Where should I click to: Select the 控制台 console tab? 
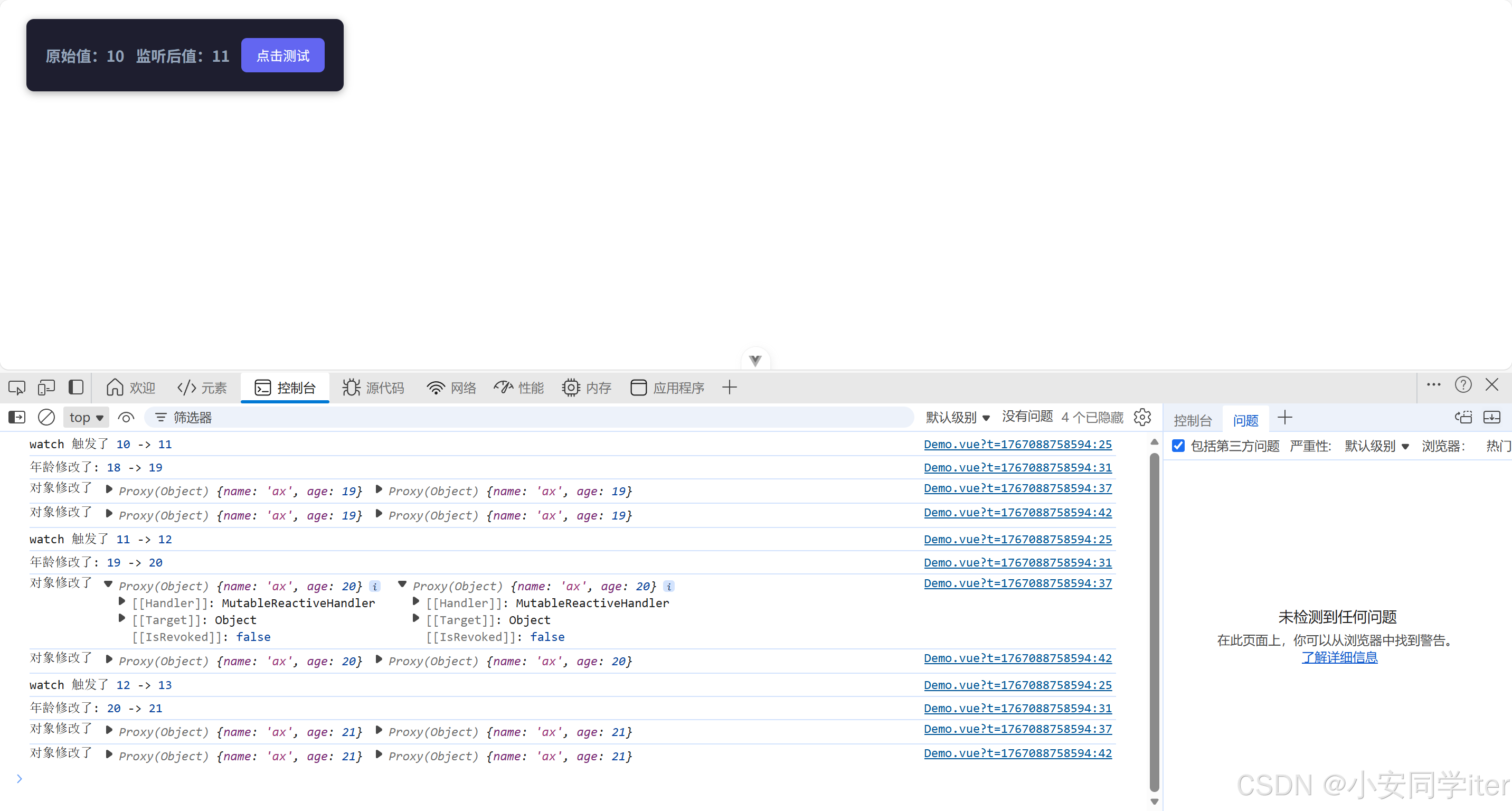pos(285,388)
